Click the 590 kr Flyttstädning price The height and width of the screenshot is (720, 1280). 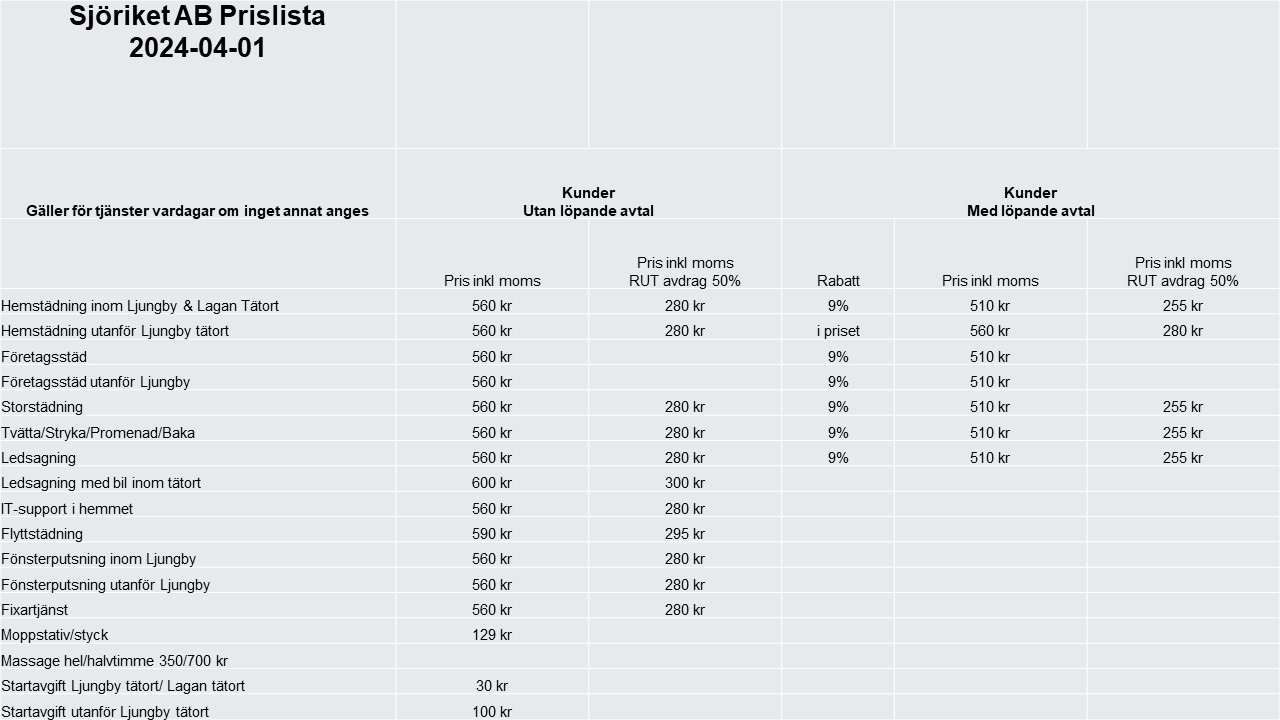(x=492, y=534)
